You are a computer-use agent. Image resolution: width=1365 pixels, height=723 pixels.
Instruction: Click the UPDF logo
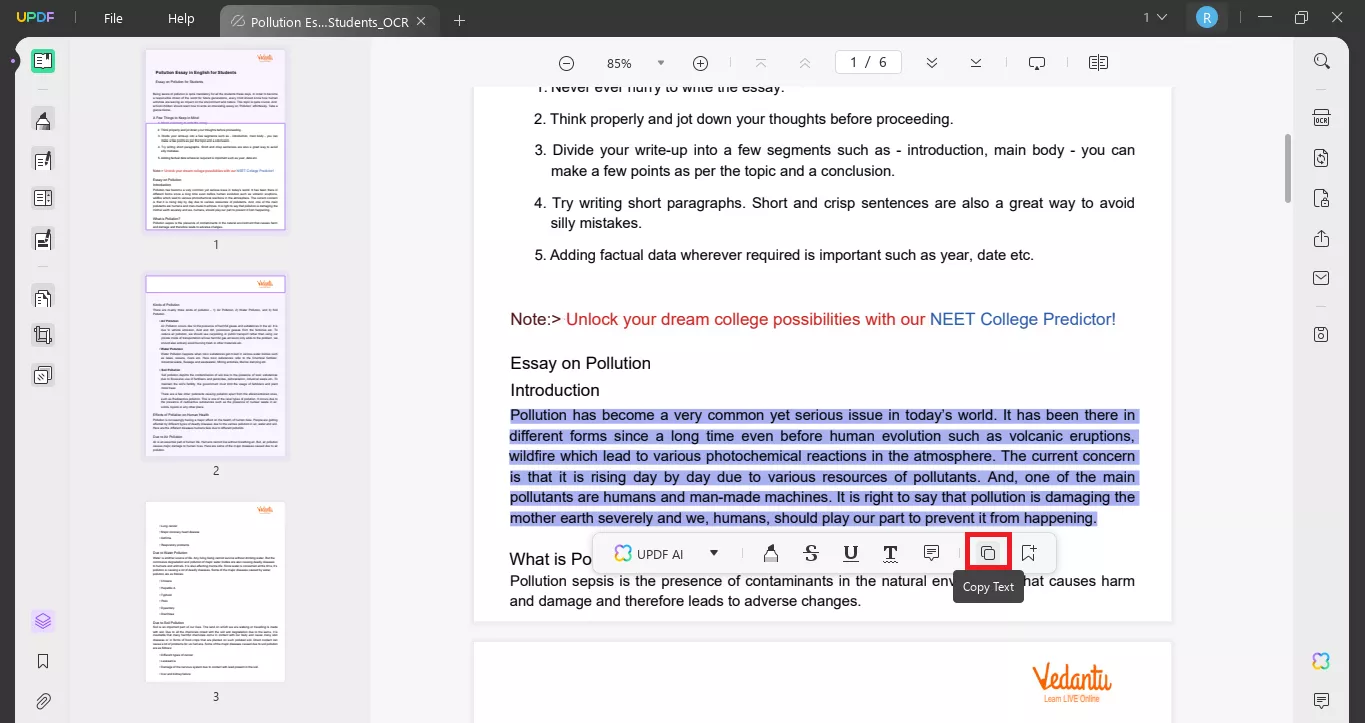(x=33, y=18)
